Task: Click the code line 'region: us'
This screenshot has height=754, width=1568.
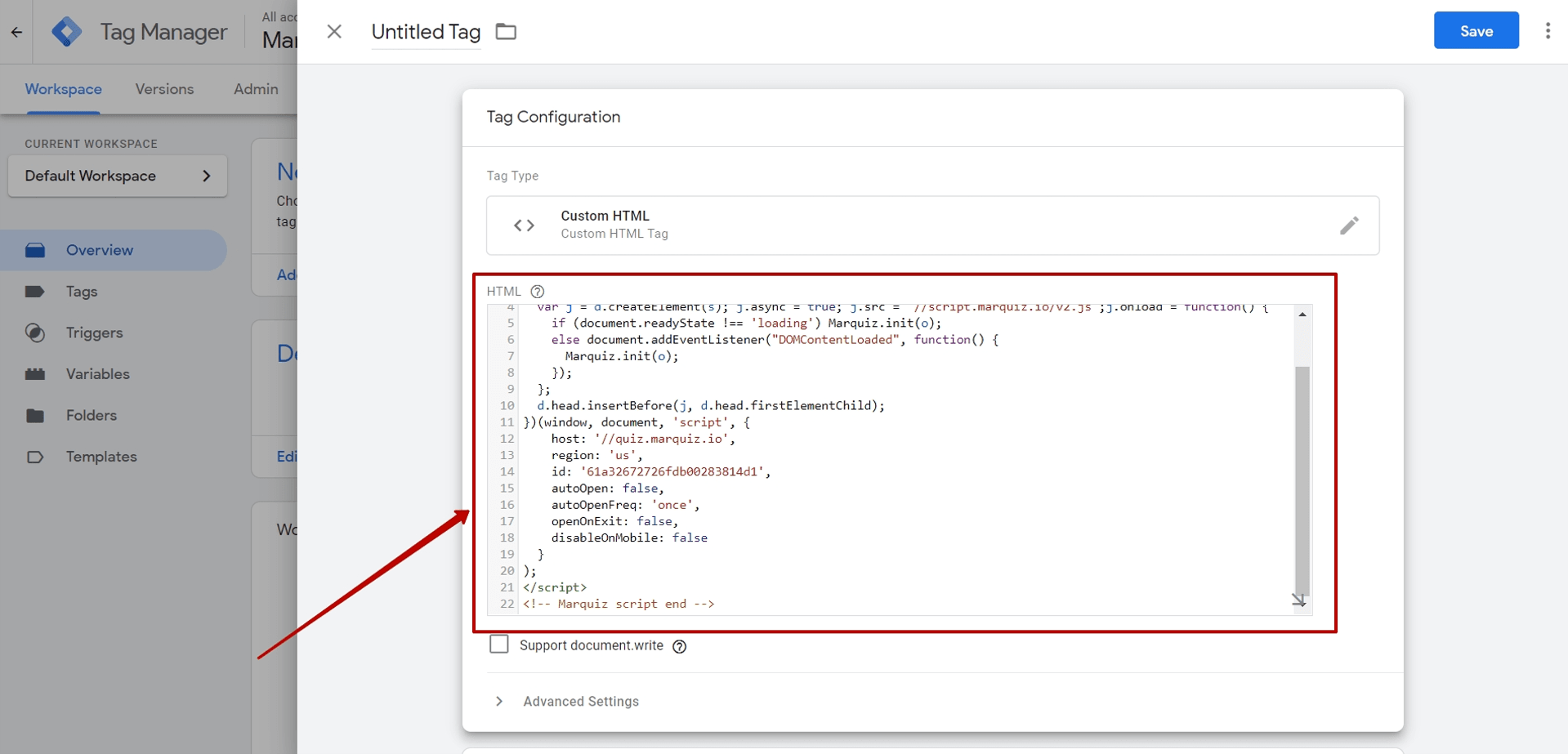Action: click(x=597, y=455)
